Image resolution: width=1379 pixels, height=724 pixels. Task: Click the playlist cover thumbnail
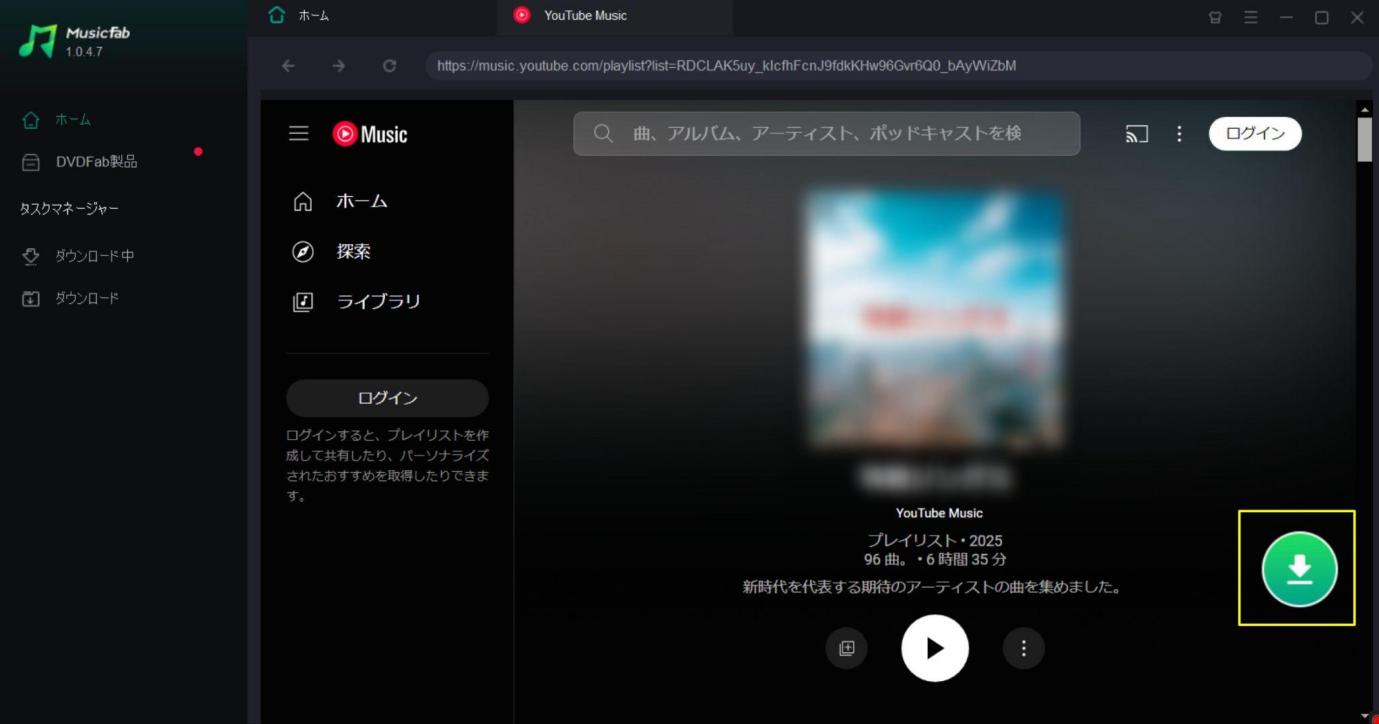[935, 318]
